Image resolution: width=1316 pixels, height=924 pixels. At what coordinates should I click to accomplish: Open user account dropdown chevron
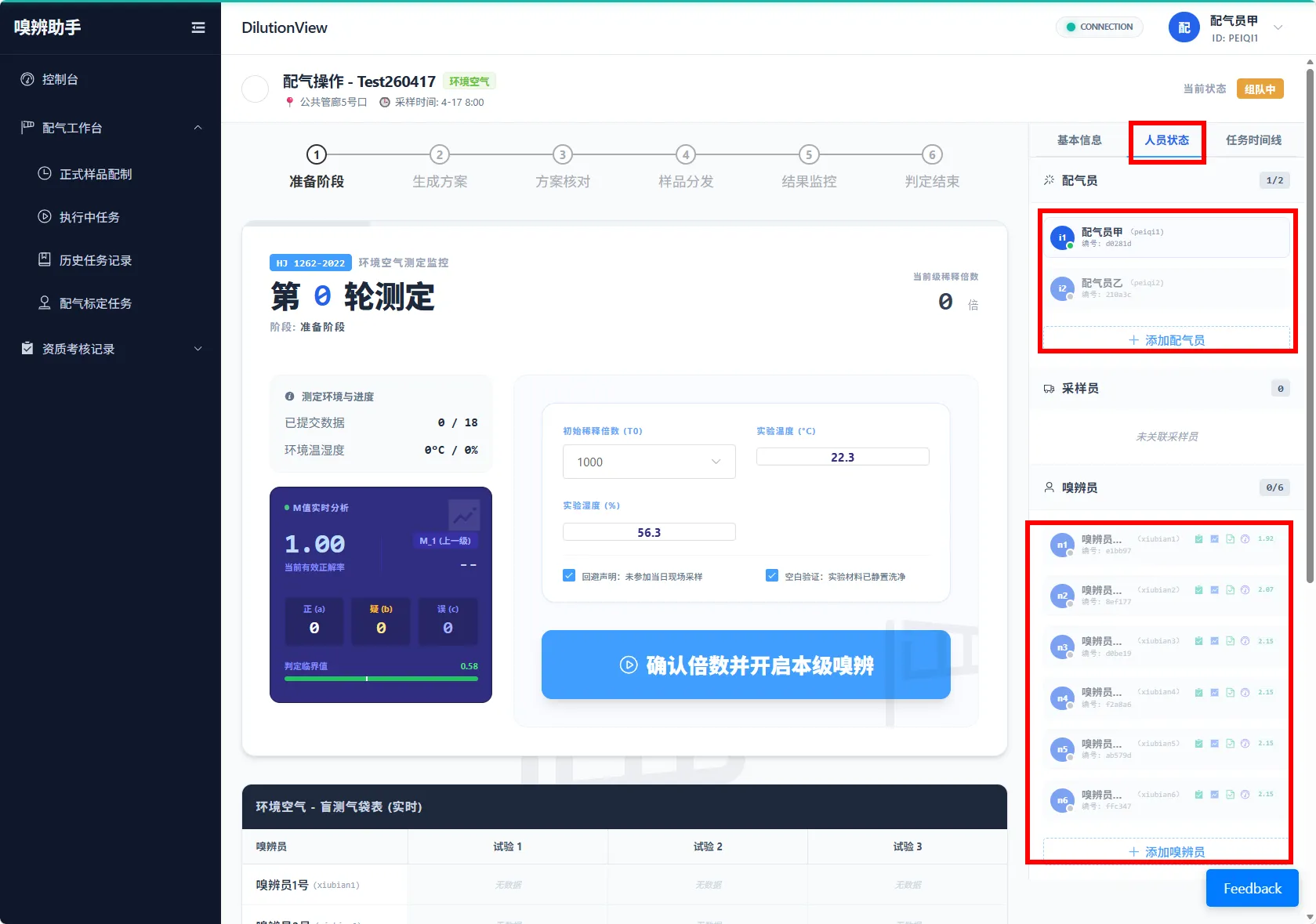click(x=1278, y=27)
